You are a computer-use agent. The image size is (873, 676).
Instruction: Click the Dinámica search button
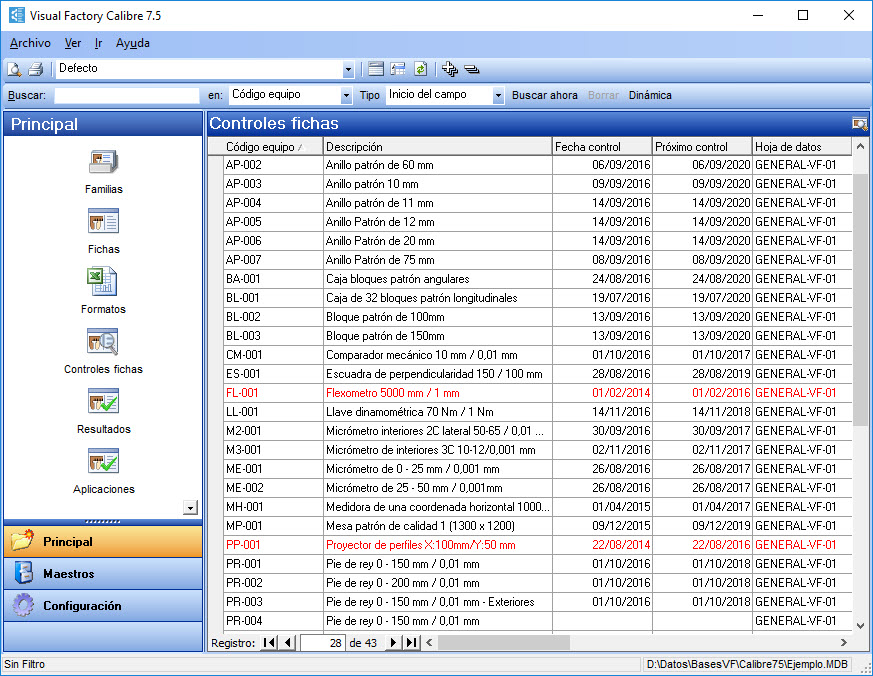[x=650, y=95]
